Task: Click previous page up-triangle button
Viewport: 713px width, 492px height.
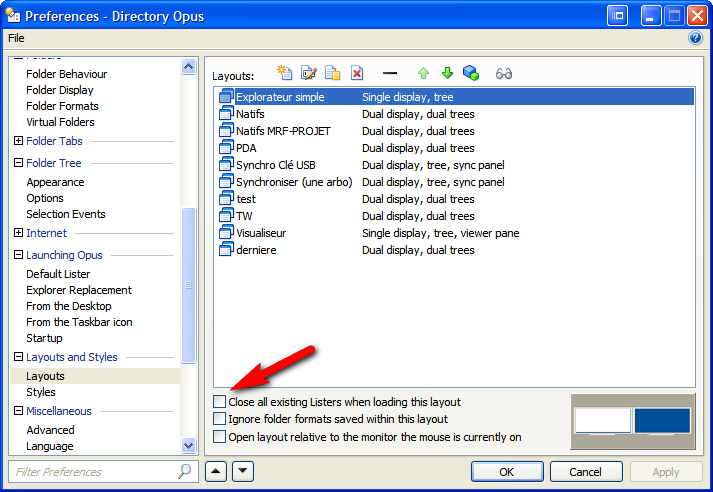Action: click(x=216, y=471)
